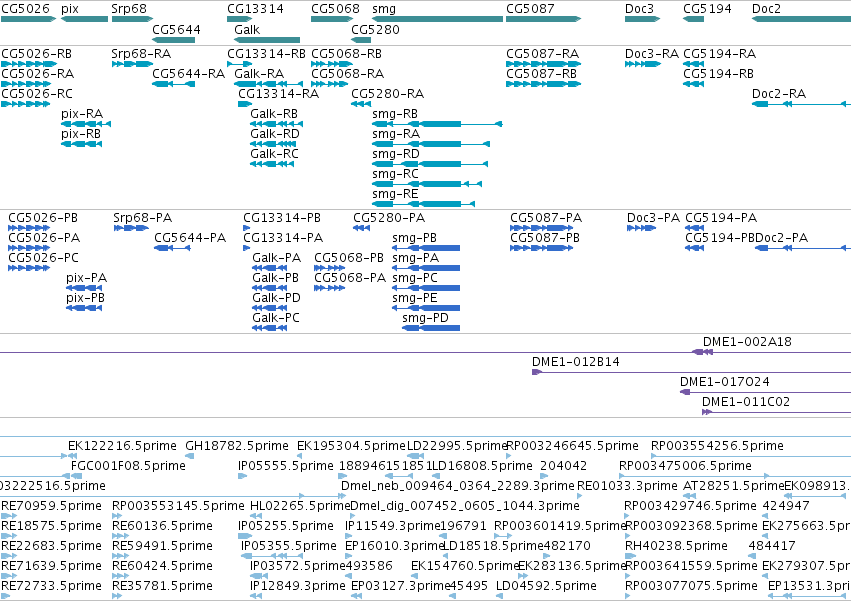This screenshot has width=851, height=601.
Task: Select the CG5194 gene label
Action: click(x=707, y=9)
